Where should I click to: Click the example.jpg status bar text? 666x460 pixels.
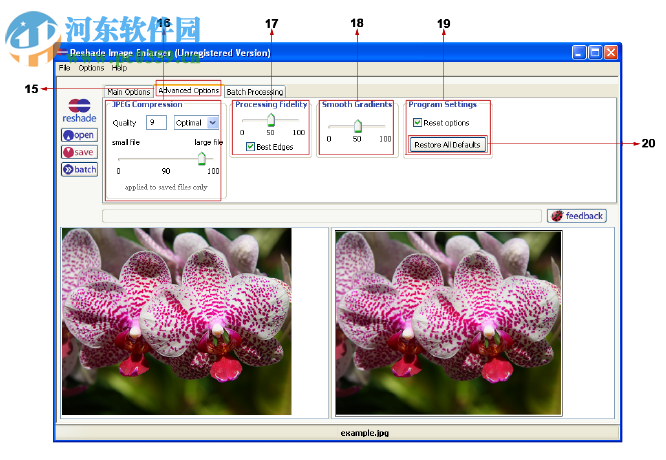[x=364, y=433]
